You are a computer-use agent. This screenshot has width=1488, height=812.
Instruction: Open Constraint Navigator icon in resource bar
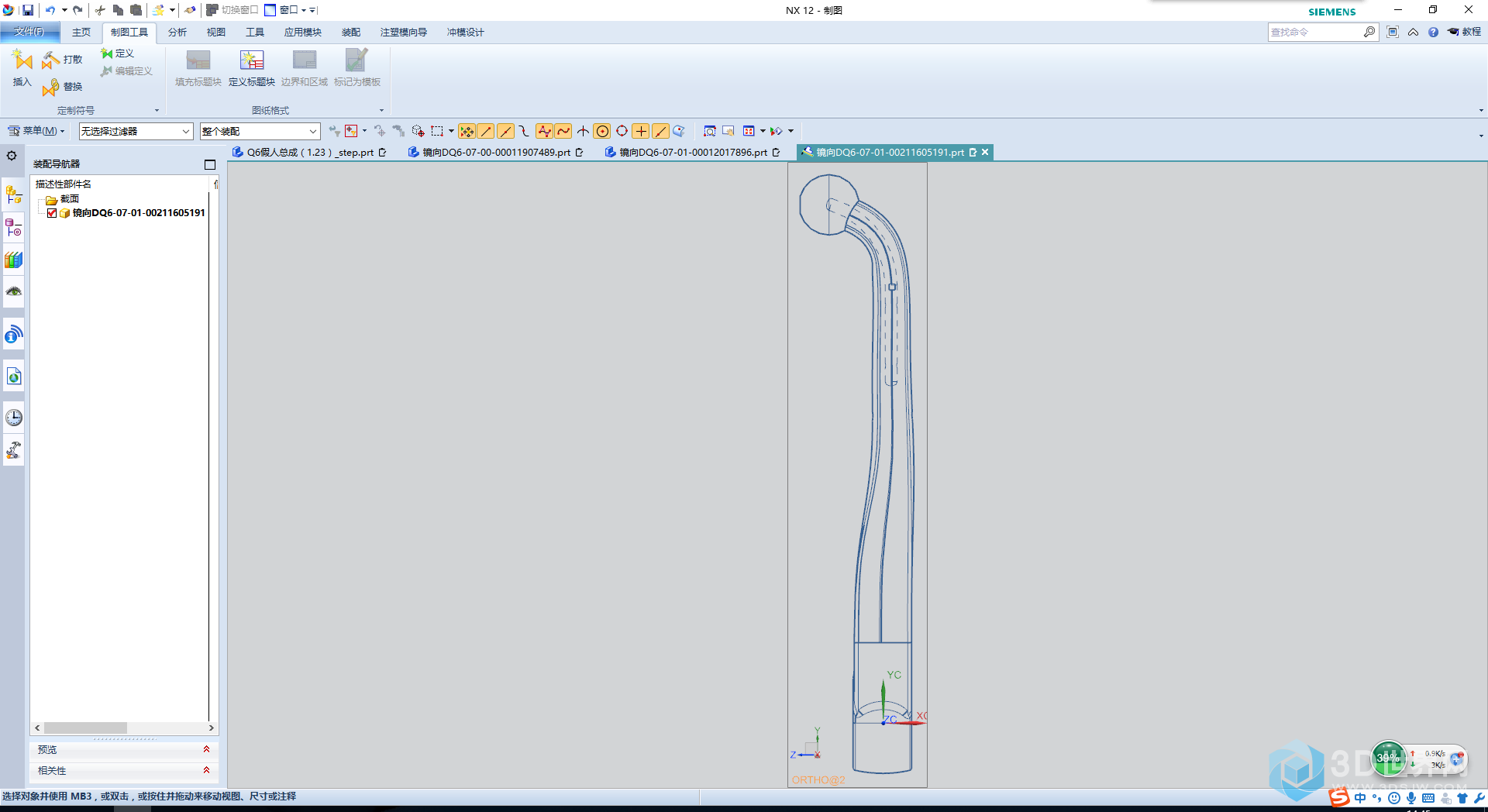(x=14, y=228)
